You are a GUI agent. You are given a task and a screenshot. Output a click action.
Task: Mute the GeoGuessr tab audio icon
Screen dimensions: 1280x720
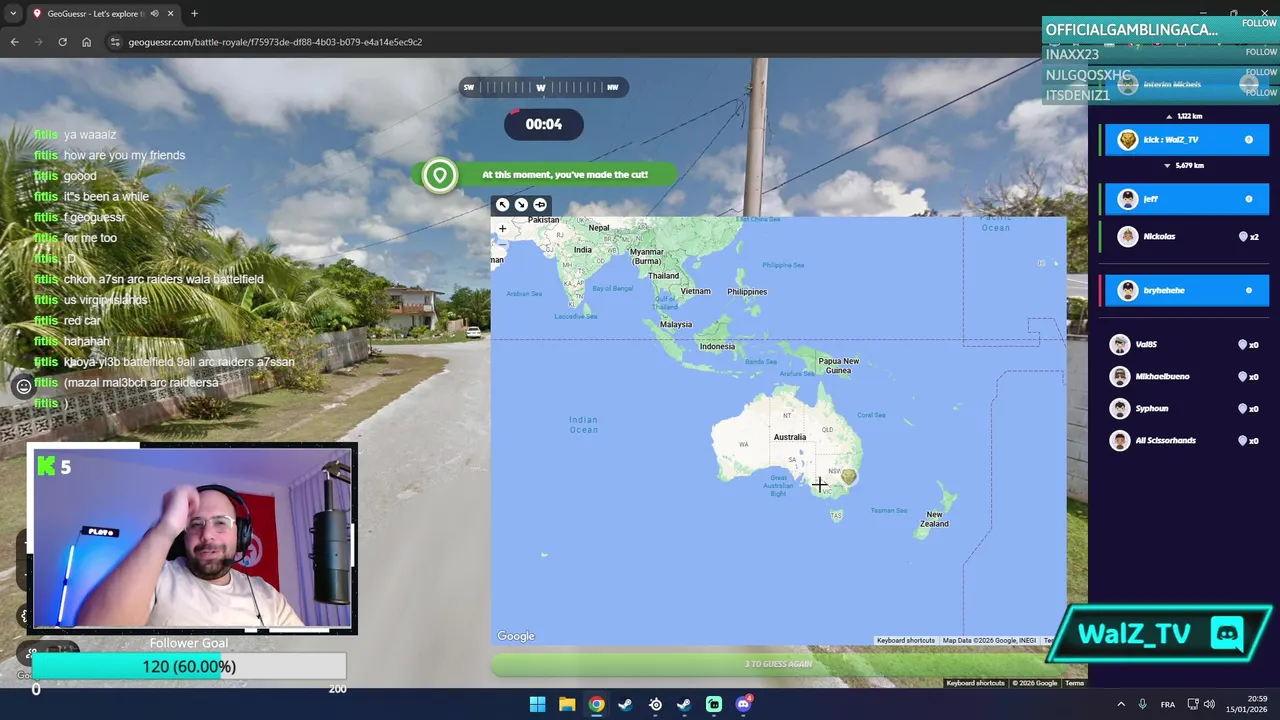pos(154,14)
